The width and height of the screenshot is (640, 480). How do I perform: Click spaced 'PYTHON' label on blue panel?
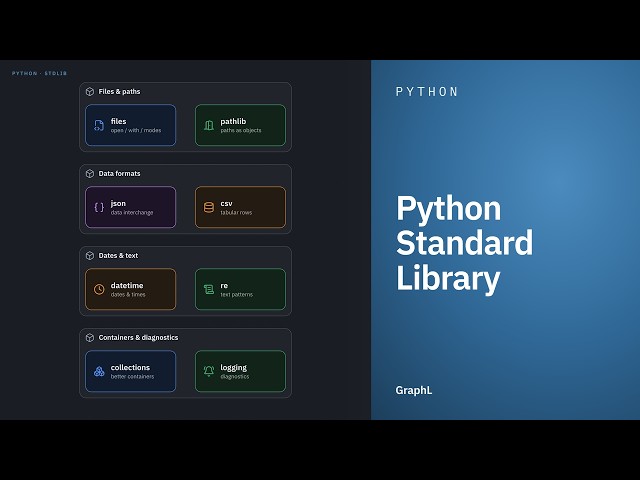pyautogui.click(x=427, y=92)
